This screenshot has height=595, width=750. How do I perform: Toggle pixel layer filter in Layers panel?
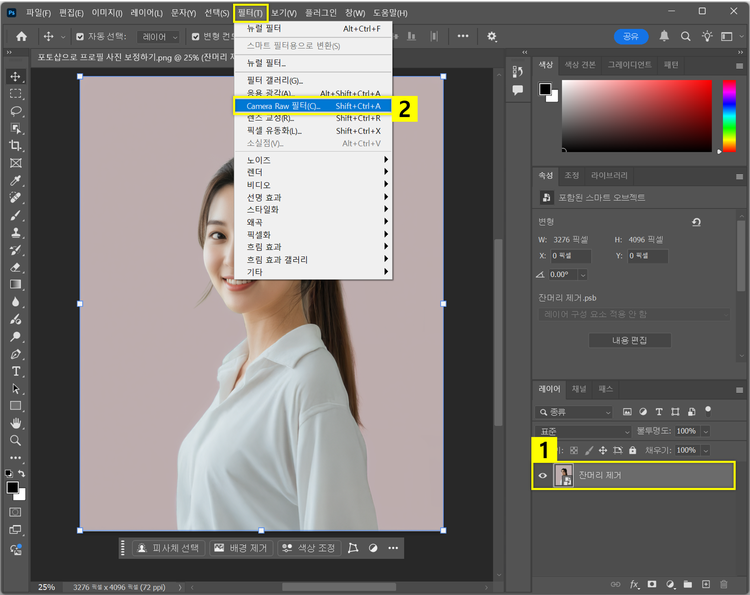click(627, 412)
